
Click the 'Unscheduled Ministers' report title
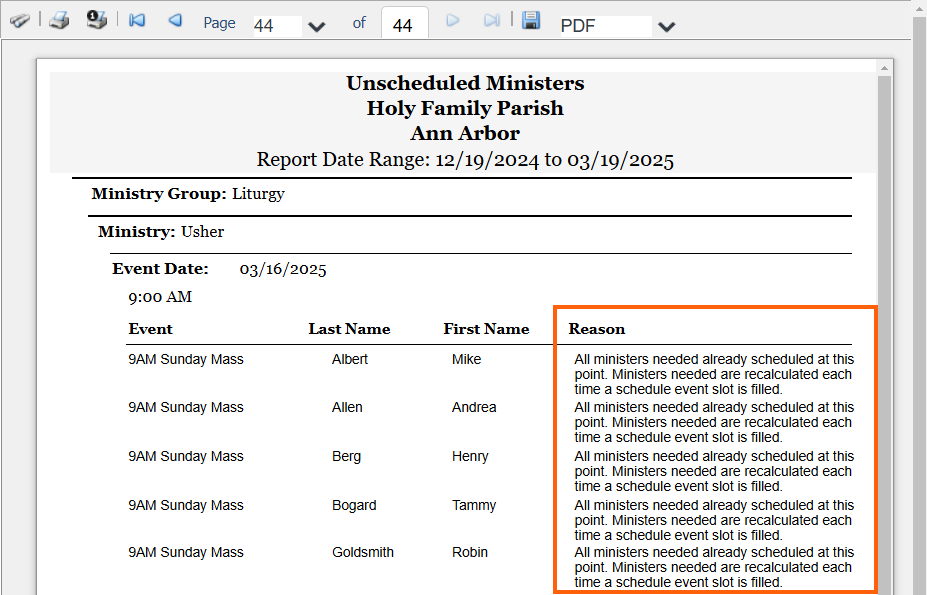point(465,83)
